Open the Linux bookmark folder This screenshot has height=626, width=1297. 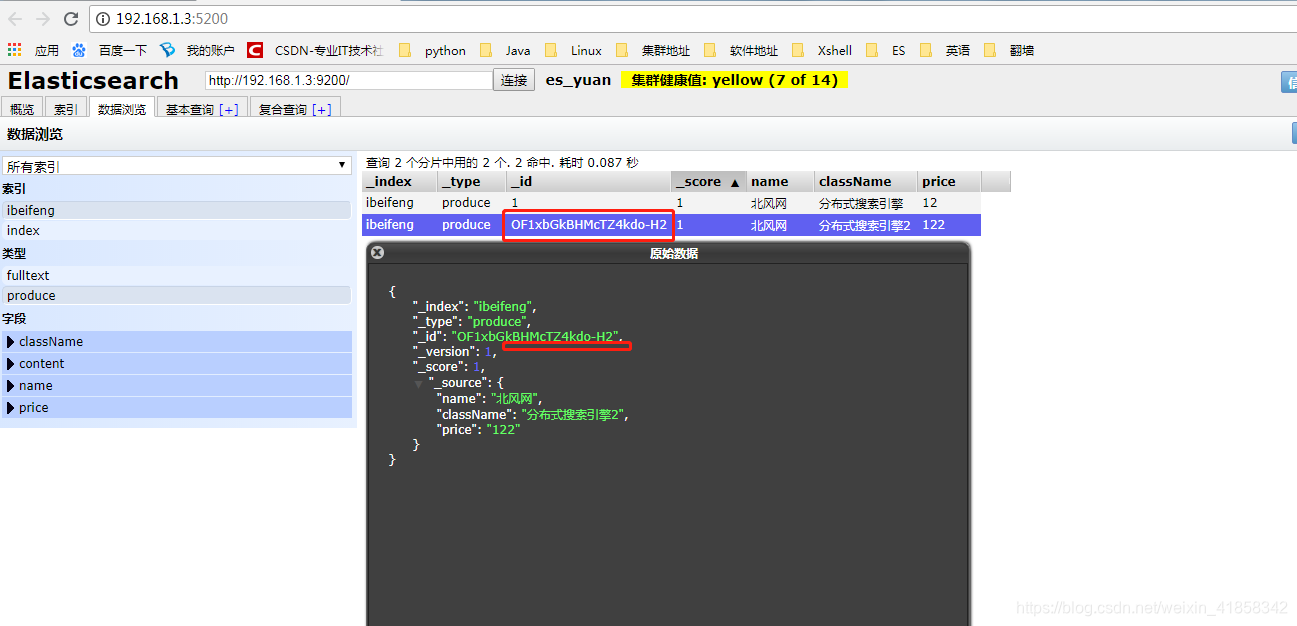[574, 50]
